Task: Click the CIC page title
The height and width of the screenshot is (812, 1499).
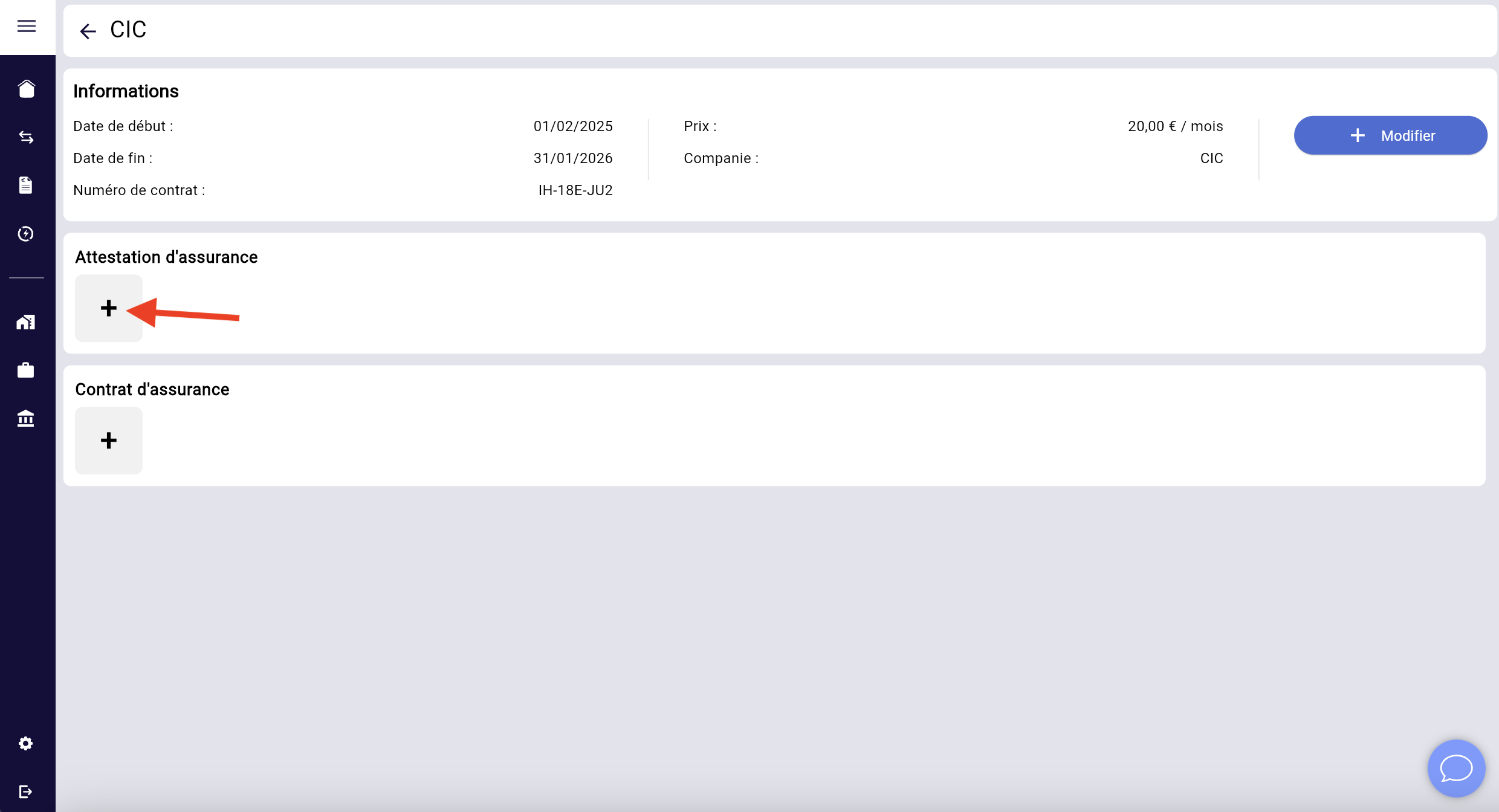Action: pyautogui.click(x=128, y=30)
